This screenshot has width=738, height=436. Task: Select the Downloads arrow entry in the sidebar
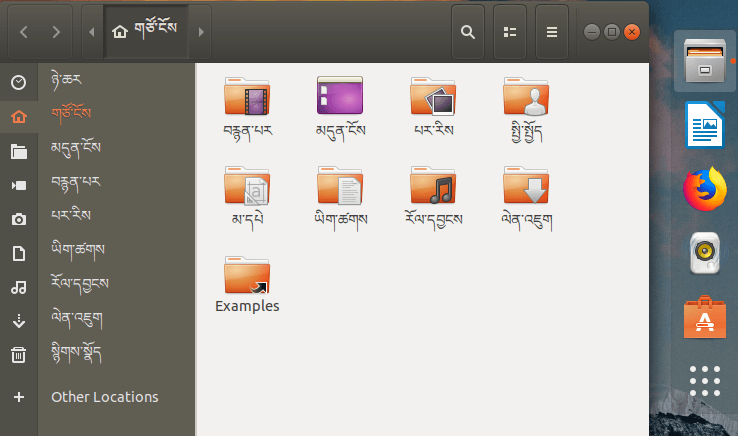pos(18,321)
